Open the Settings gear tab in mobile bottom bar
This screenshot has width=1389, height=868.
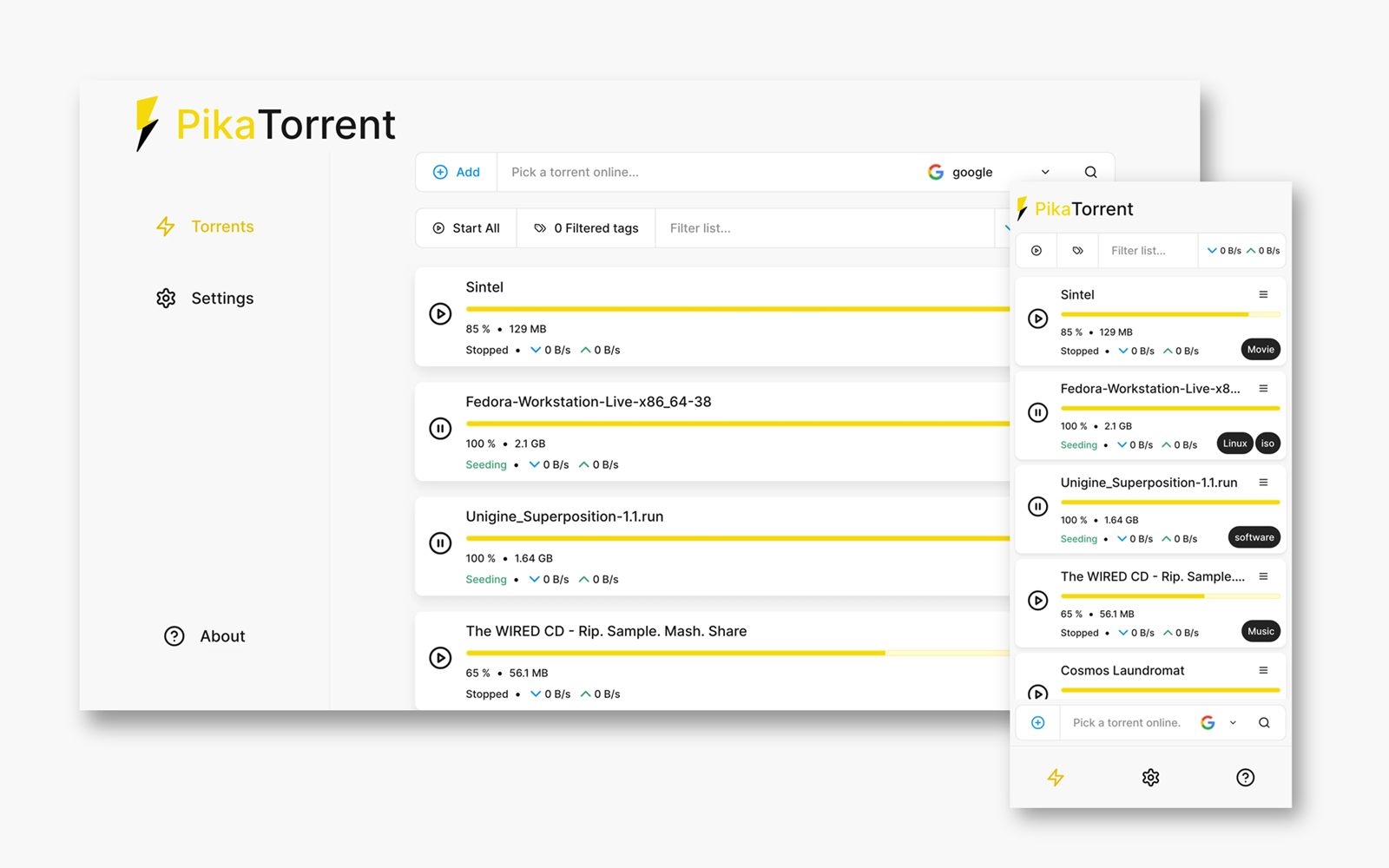tap(1150, 778)
